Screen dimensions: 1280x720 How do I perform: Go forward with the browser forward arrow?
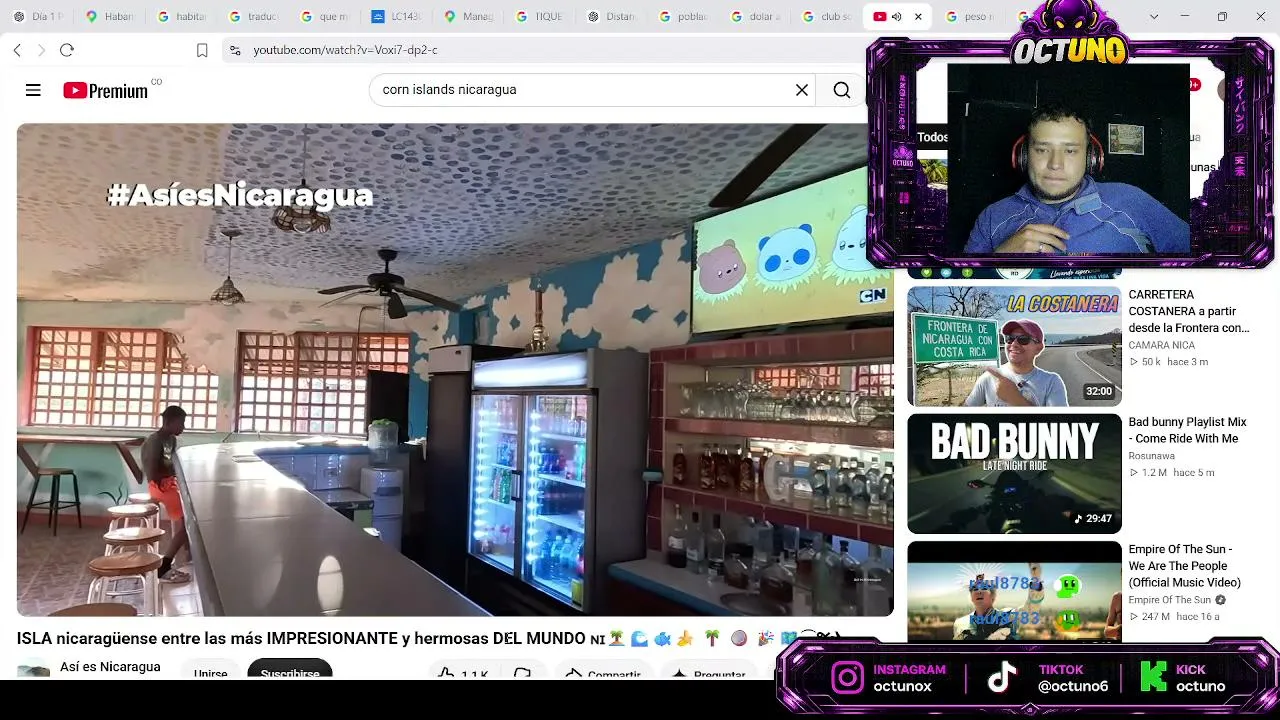point(41,50)
